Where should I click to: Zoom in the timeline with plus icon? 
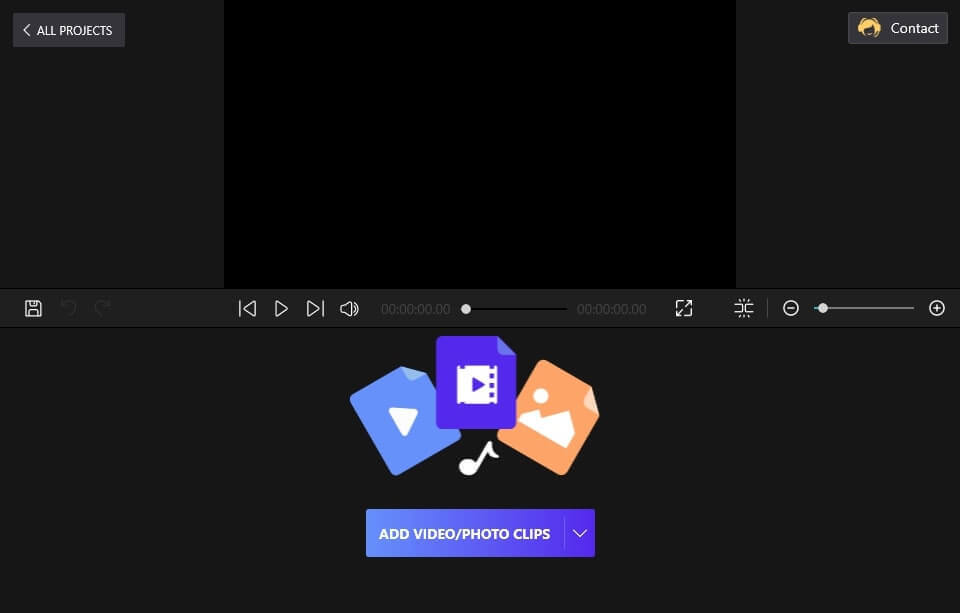click(937, 308)
